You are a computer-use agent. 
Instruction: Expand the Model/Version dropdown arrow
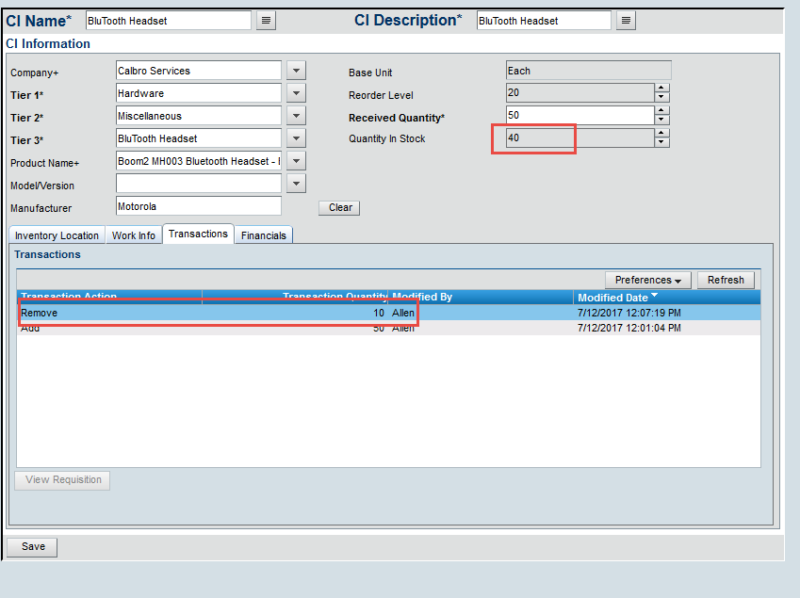pos(296,184)
